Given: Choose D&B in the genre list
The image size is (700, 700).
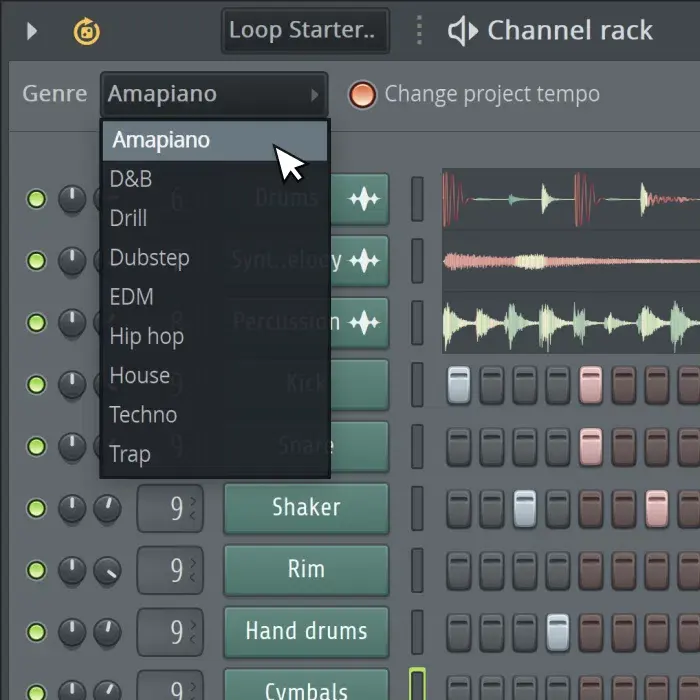Looking at the screenshot, I should [x=215, y=179].
